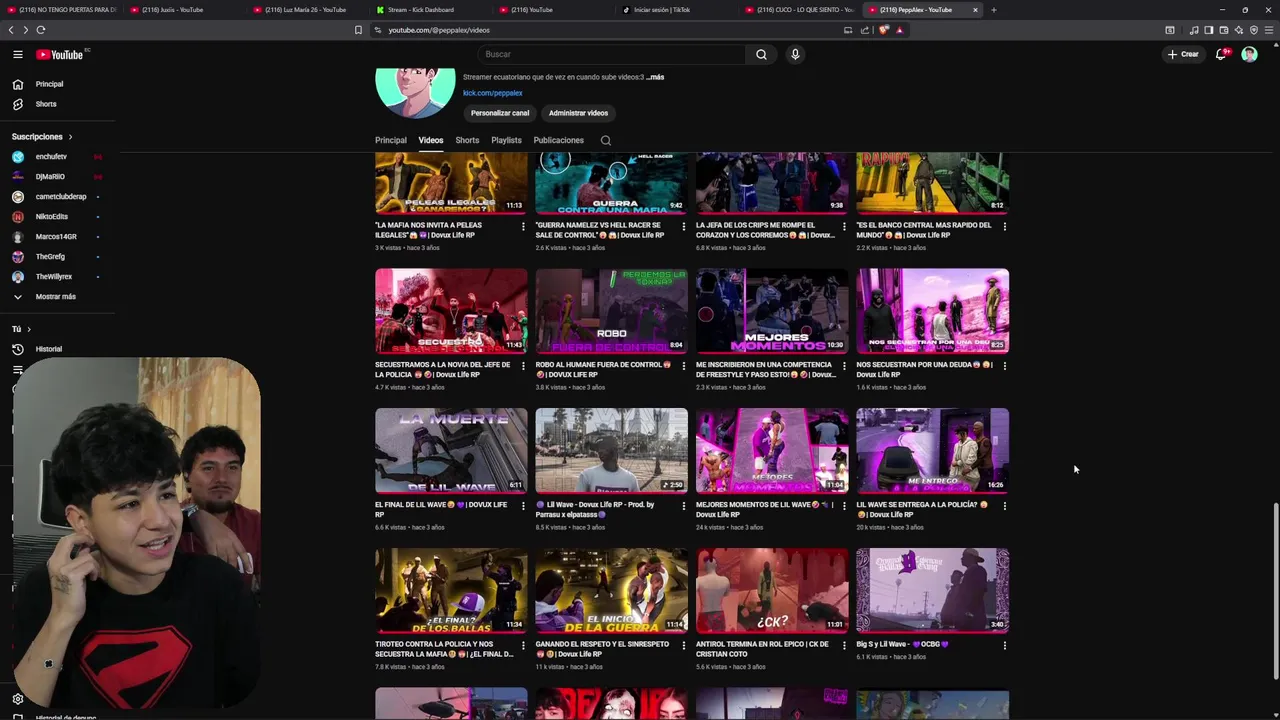Switch to the Publicaciones channel tab
This screenshot has height=720, width=1280.
point(558,140)
